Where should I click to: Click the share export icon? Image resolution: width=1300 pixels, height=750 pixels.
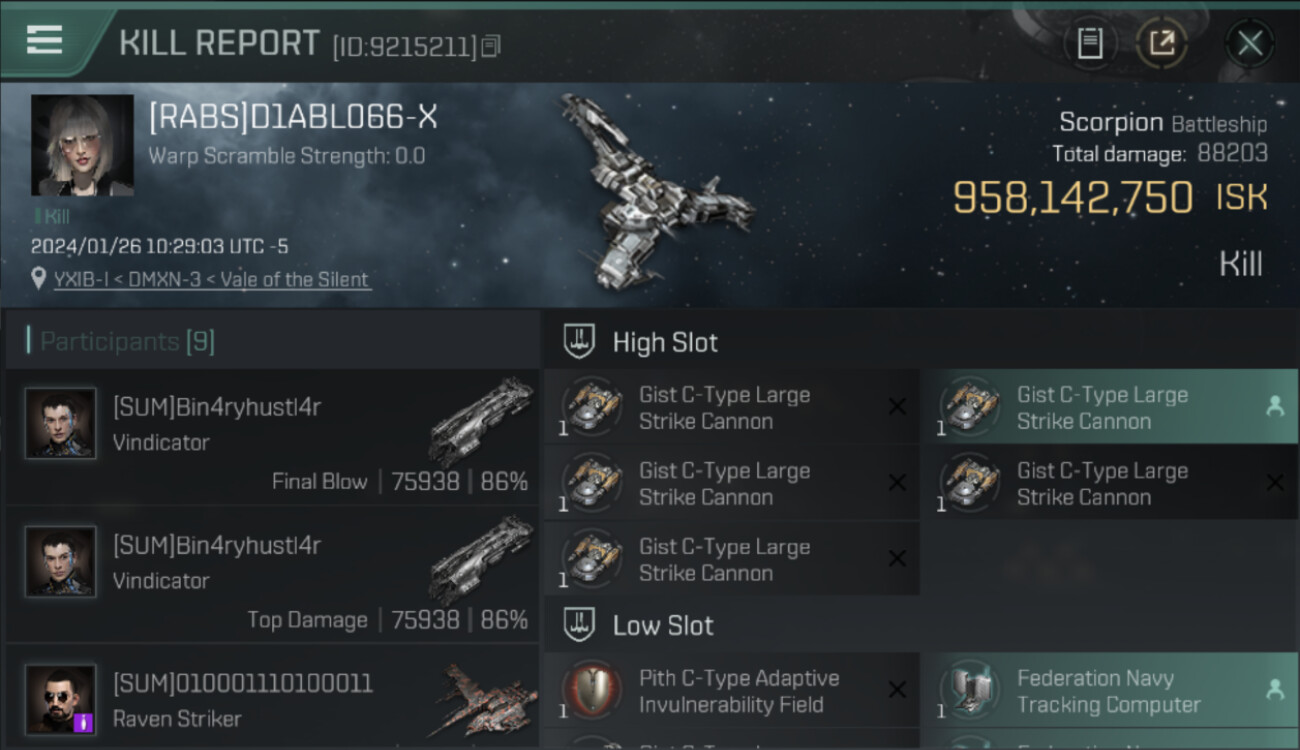(x=1162, y=43)
